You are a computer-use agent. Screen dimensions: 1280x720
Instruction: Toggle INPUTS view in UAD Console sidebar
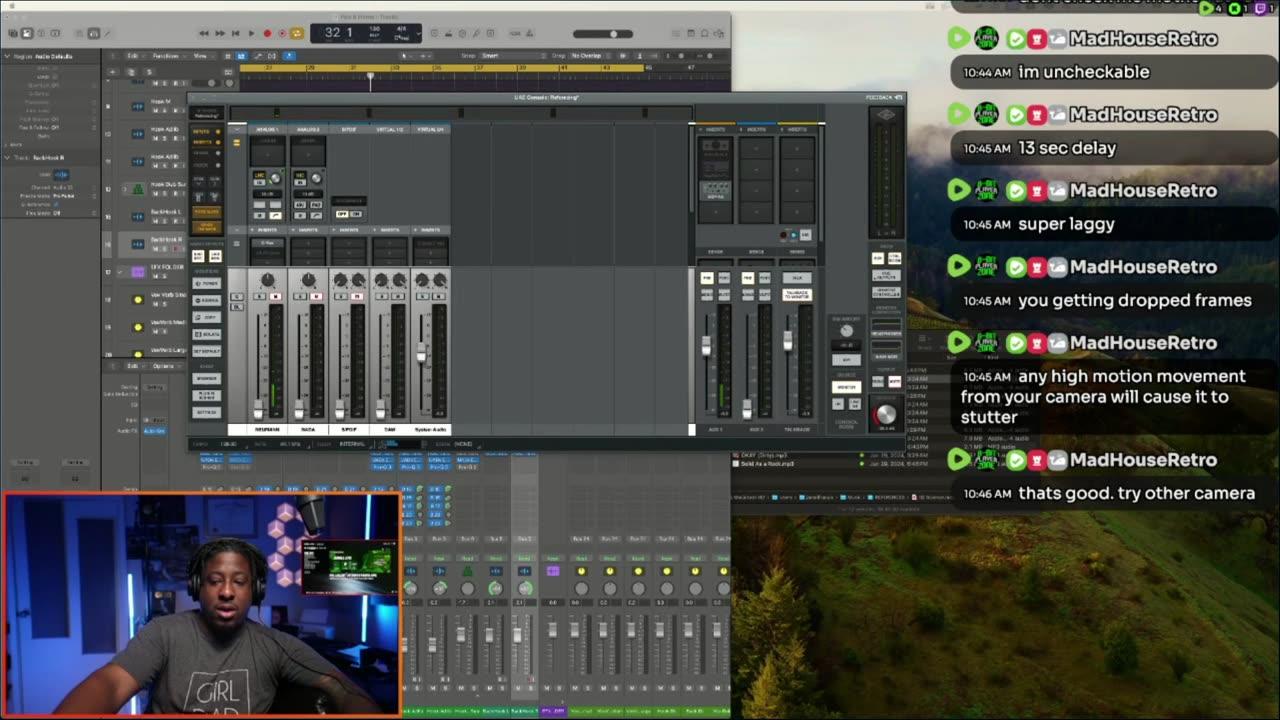click(206, 131)
